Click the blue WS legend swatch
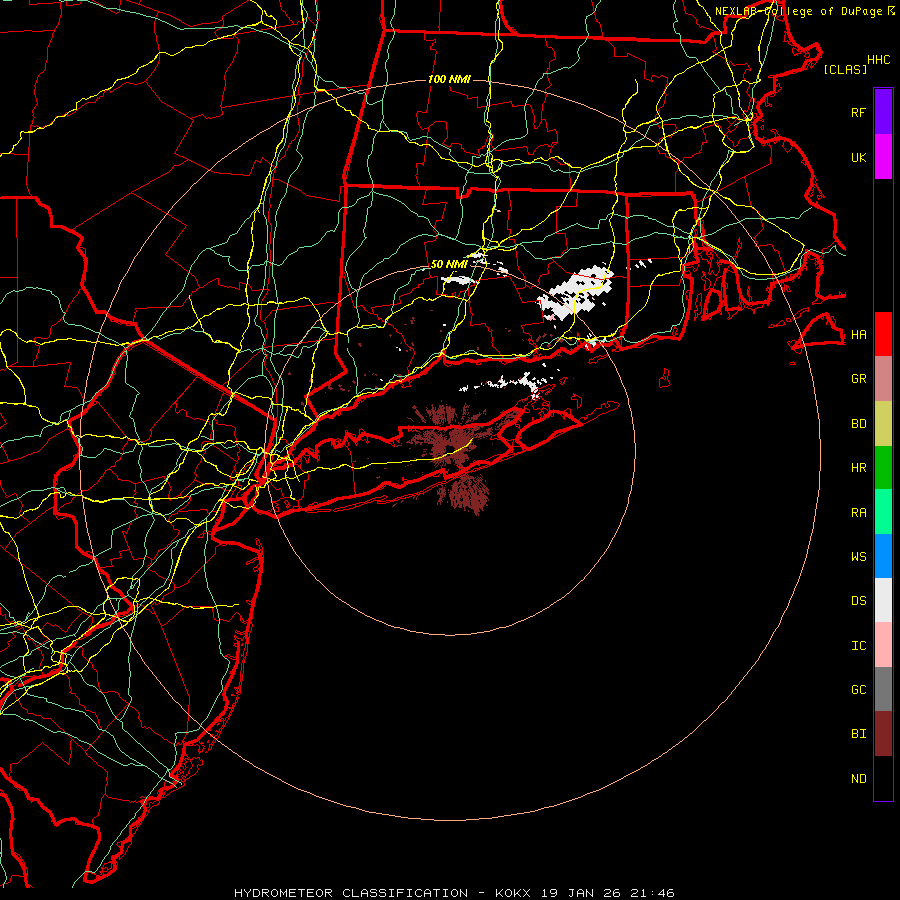900x900 pixels. [883, 556]
